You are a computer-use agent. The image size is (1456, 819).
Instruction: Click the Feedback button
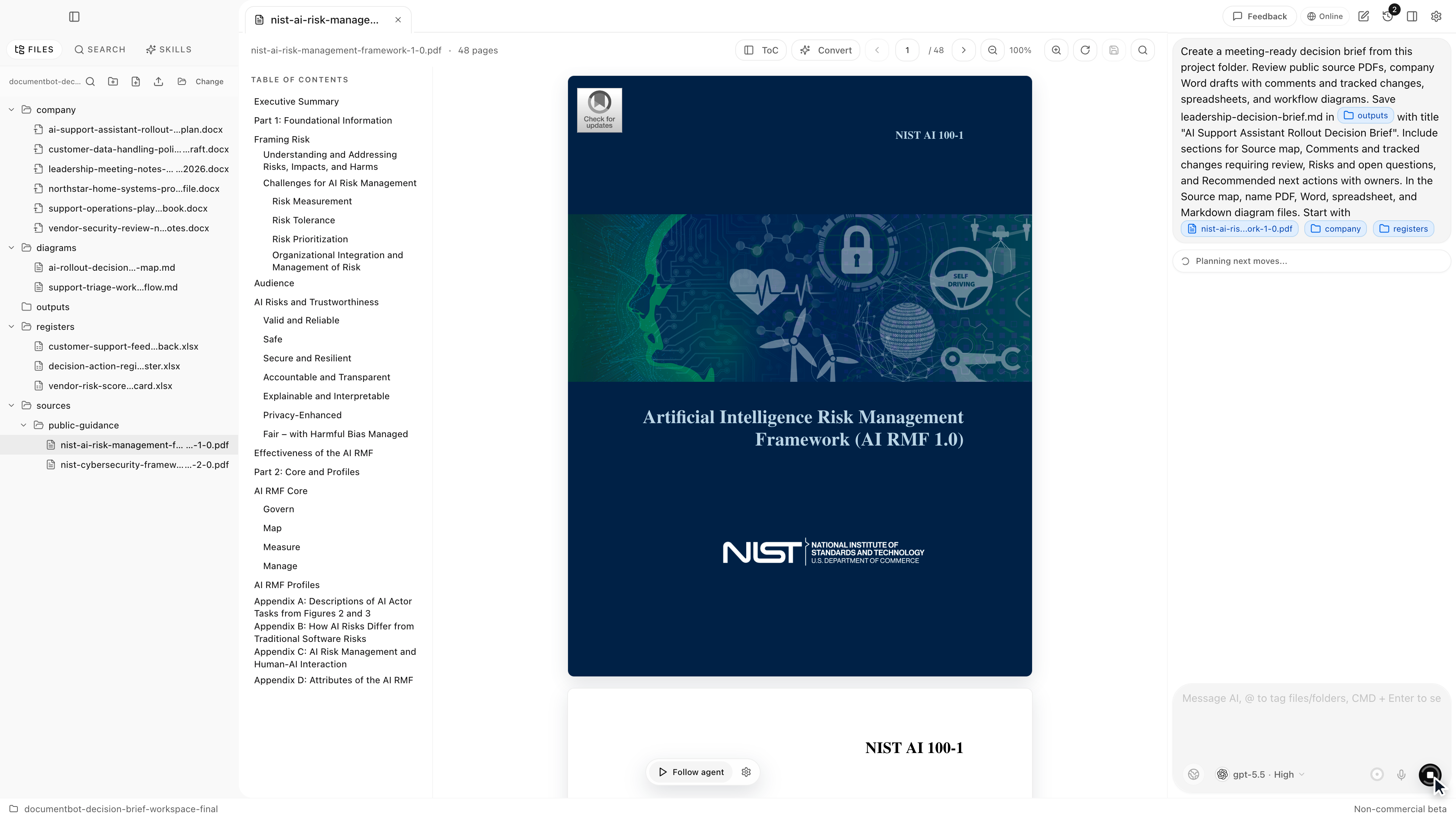[1259, 16]
